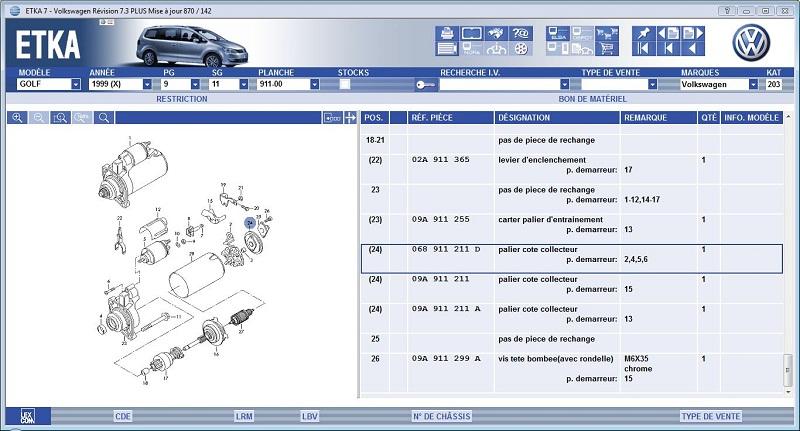Click the parts list scrollbar thumb
The image size is (800, 431).
click(x=788, y=370)
